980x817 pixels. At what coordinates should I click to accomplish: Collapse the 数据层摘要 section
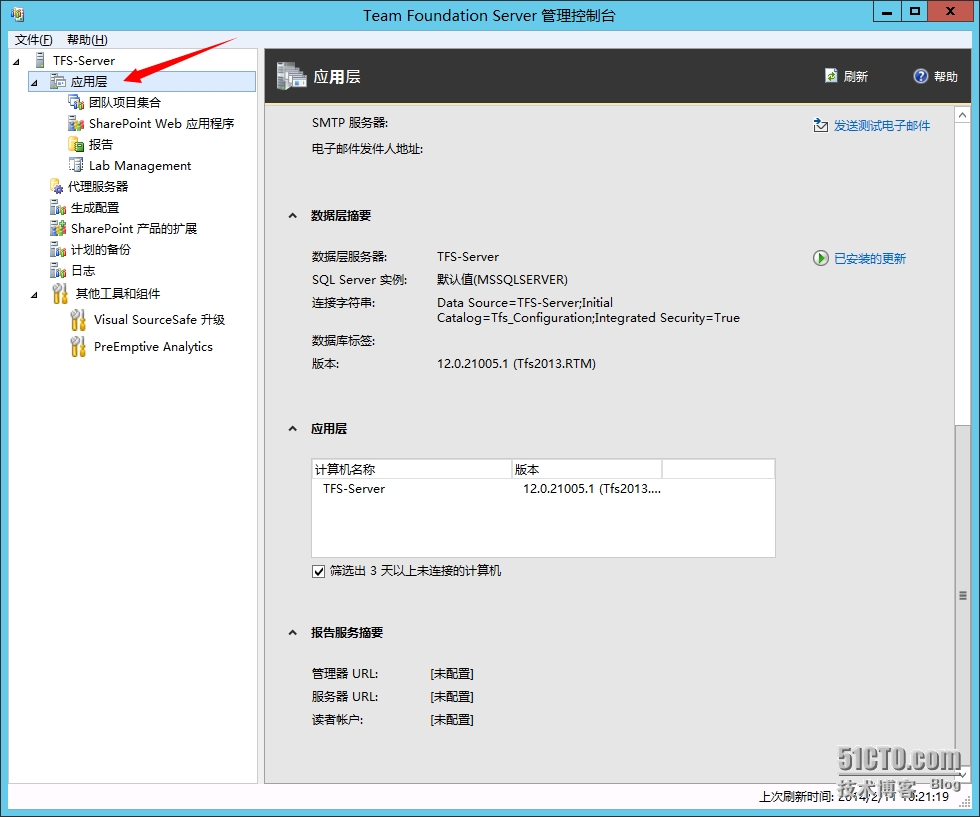coord(292,216)
